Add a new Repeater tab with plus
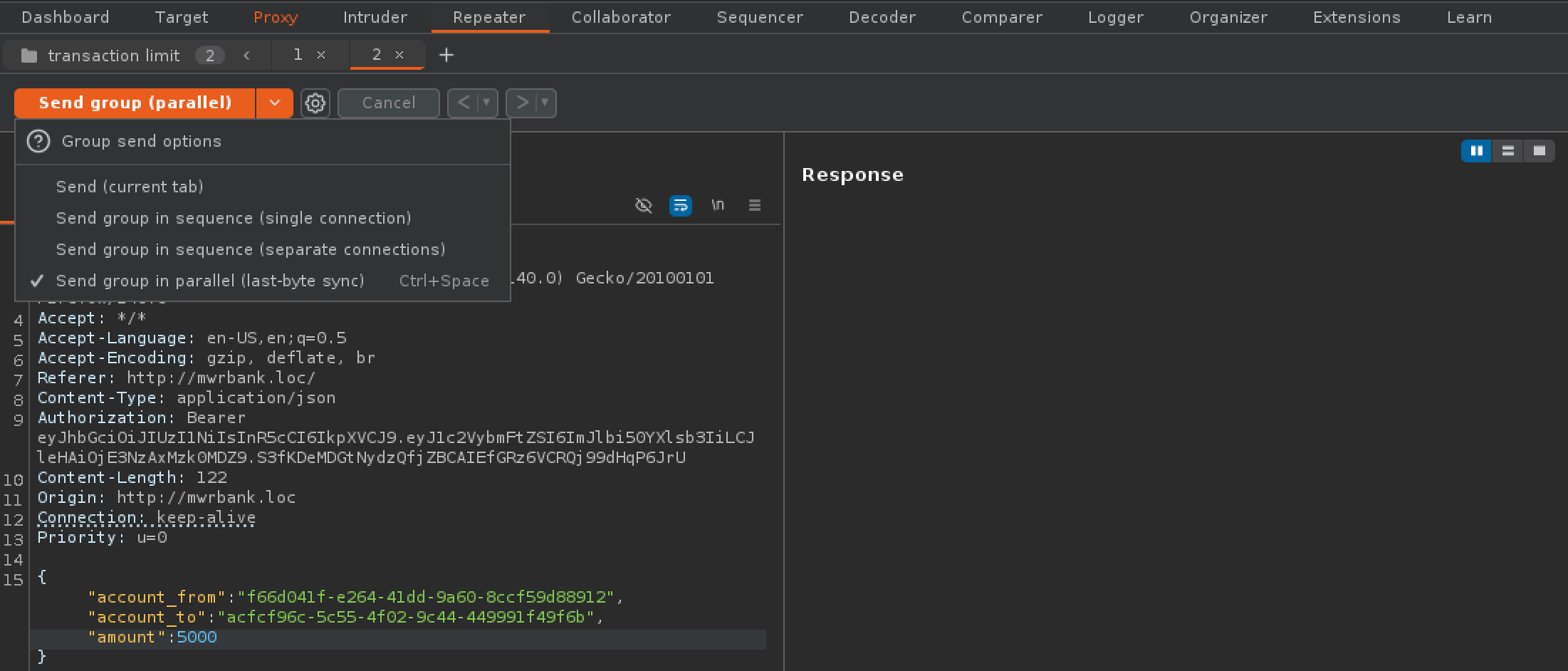The height and width of the screenshot is (671, 1568). point(446,55)
